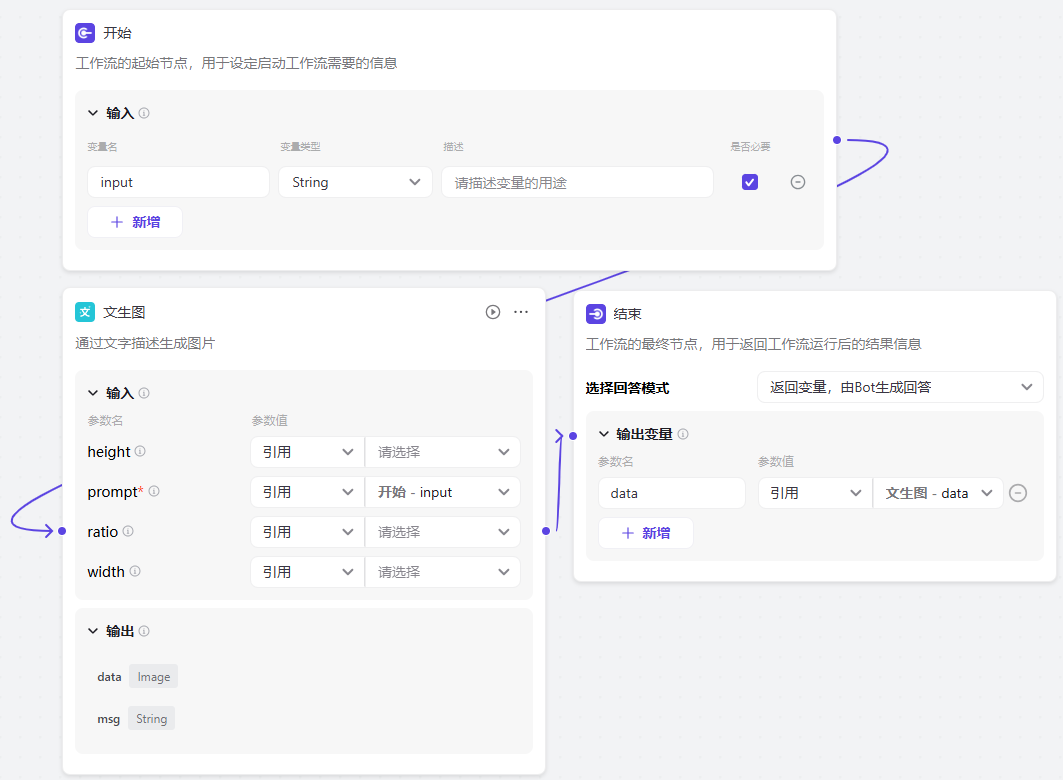Remove the data output variable with minus icon
The height and width of the screenshot is (780, 1063).
click(x=1018, y=492)
